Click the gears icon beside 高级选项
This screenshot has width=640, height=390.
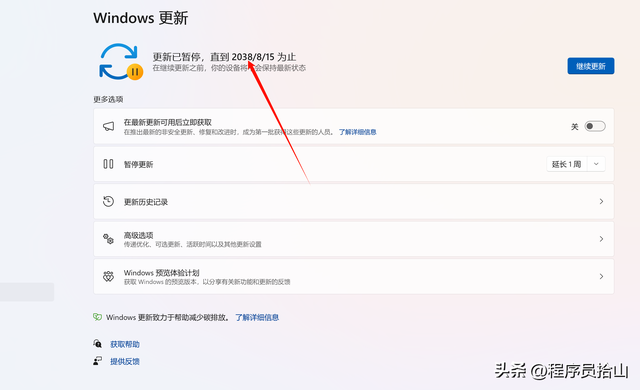[108, 239]
